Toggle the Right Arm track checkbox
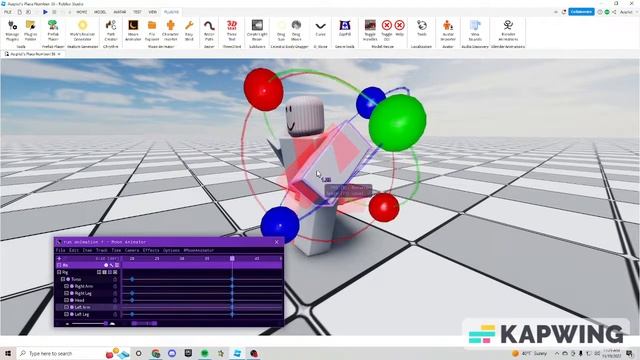 [x=67, y=286]
